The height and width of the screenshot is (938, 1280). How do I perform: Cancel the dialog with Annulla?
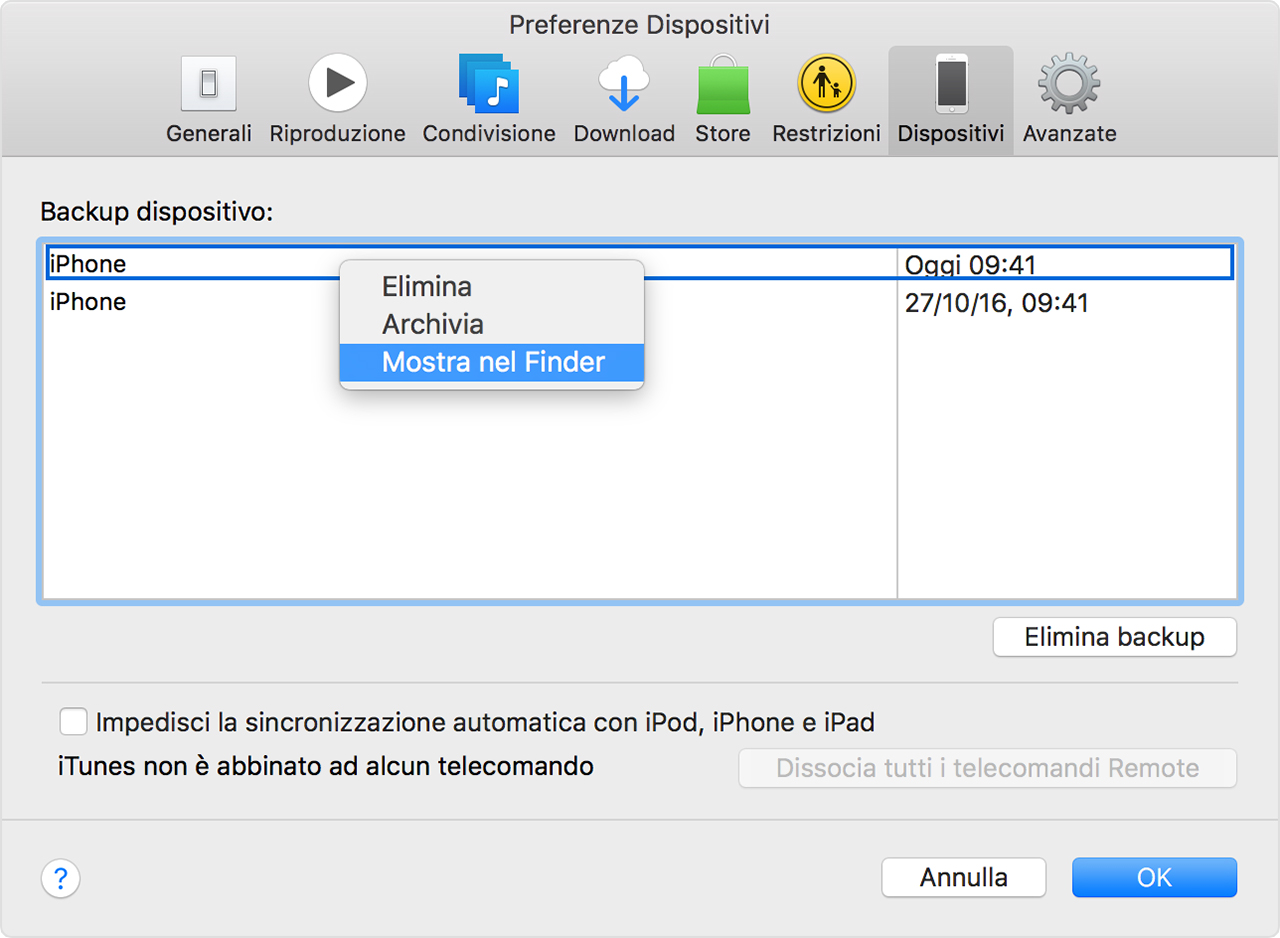coord(964,878)
